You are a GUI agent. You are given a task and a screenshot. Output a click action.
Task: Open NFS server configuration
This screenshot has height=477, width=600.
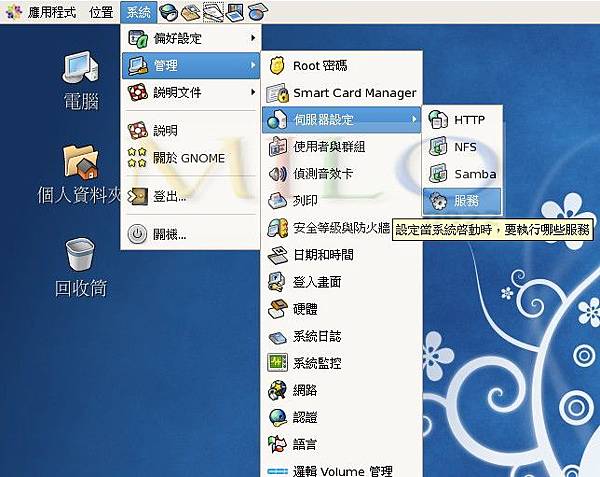462,147
